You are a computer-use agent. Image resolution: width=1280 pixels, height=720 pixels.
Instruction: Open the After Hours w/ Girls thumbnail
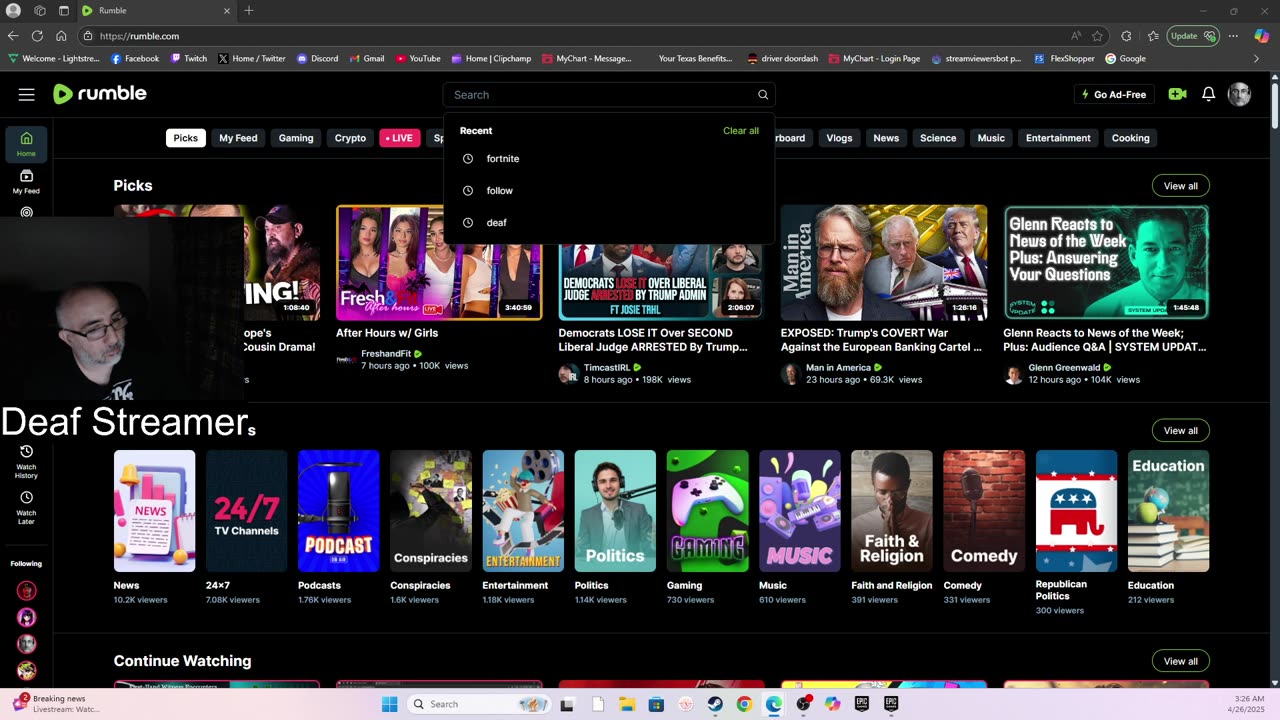pos(439,263)
